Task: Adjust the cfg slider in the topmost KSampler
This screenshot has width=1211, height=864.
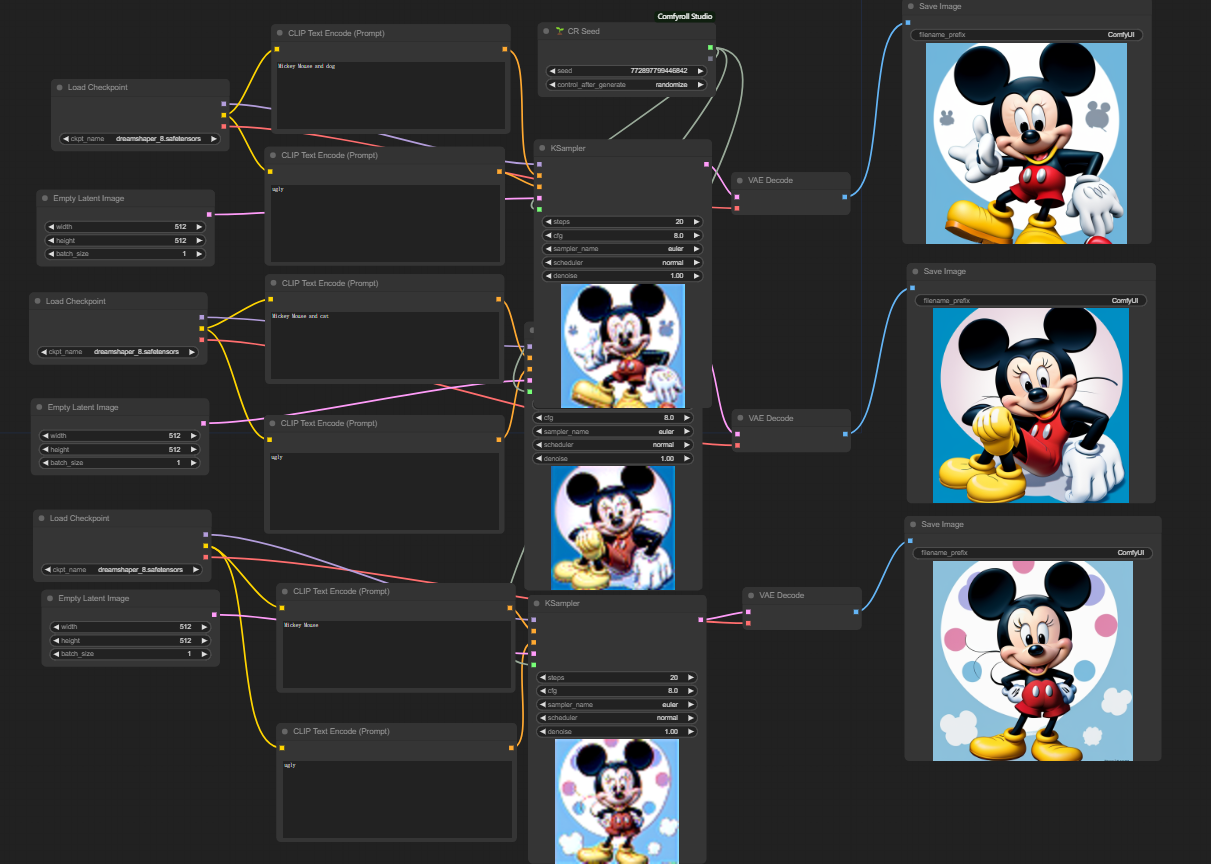Action: pos(622,235)
